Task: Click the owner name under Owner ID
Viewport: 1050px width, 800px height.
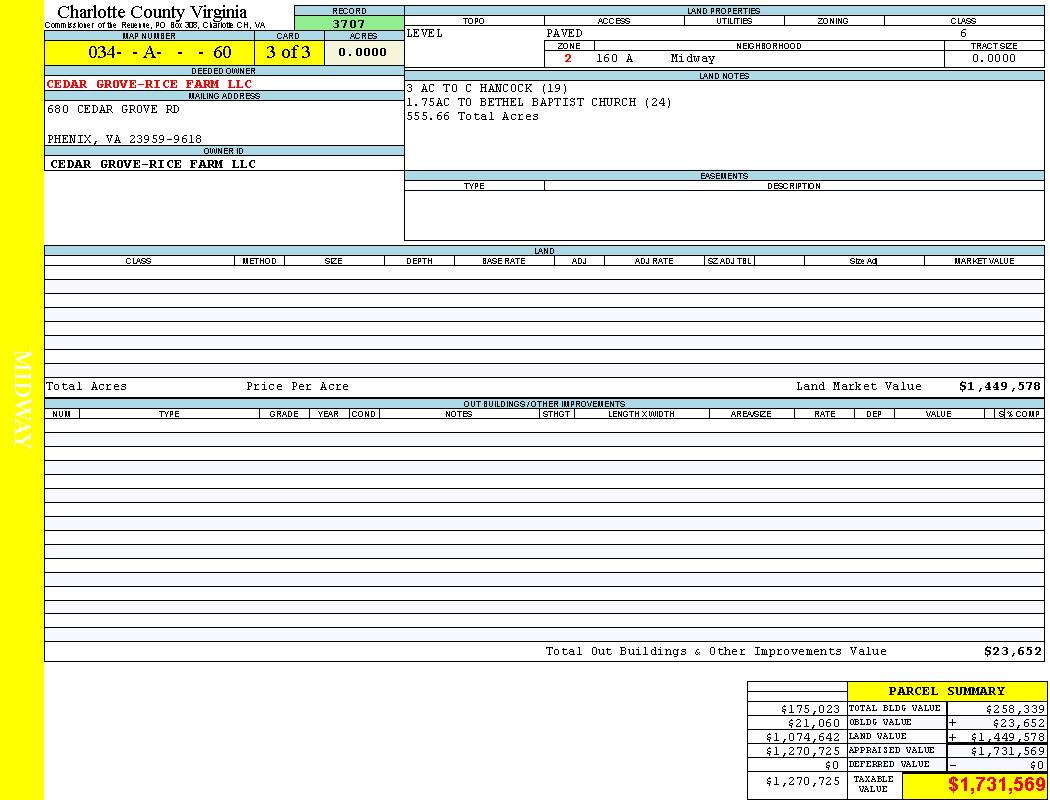Action: tap(153, 164)
